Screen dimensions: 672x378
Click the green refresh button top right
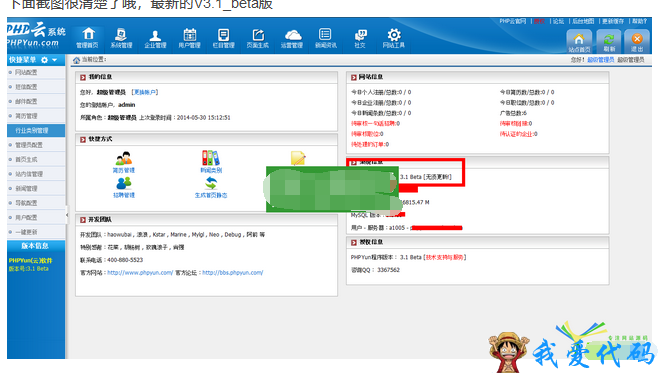coord(609,41)
